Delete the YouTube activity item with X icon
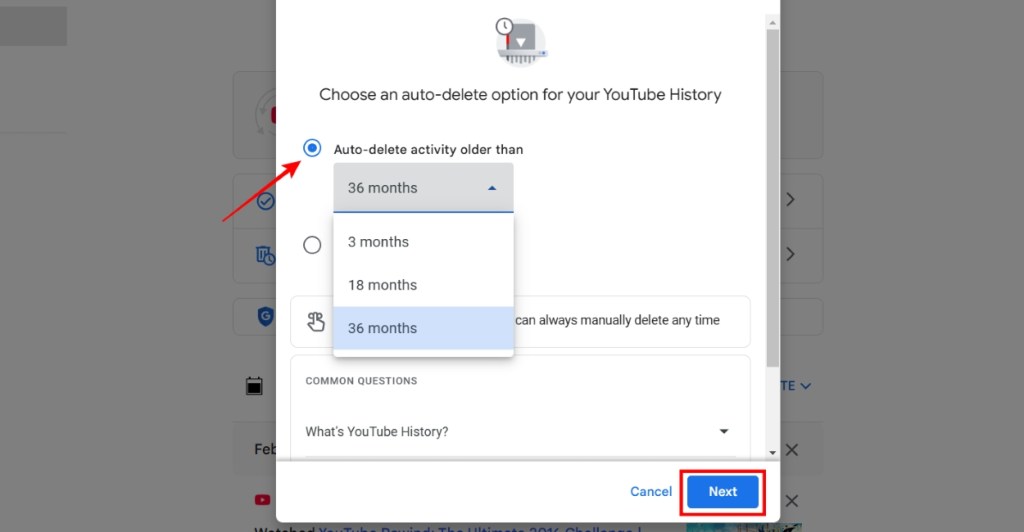 pos(792,501)
